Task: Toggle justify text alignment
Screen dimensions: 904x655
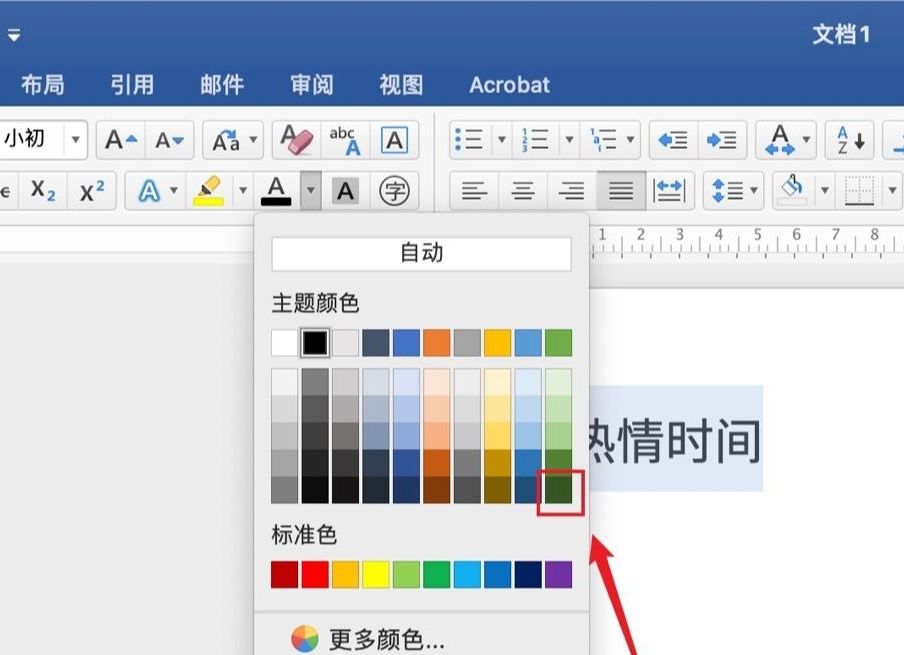Action: [x=621, y=190]
